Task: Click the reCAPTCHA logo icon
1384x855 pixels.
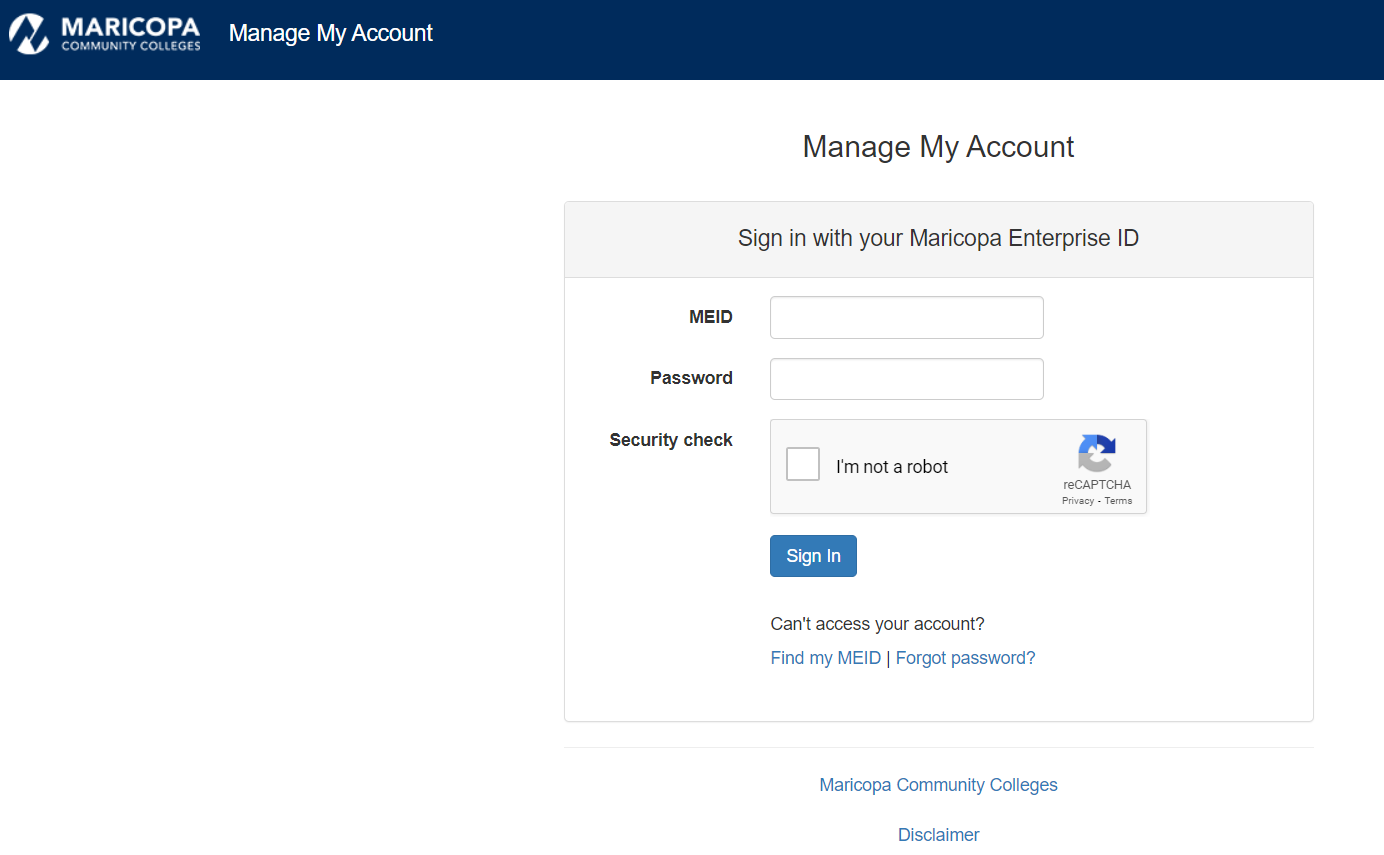Action: click(1097, 453)
